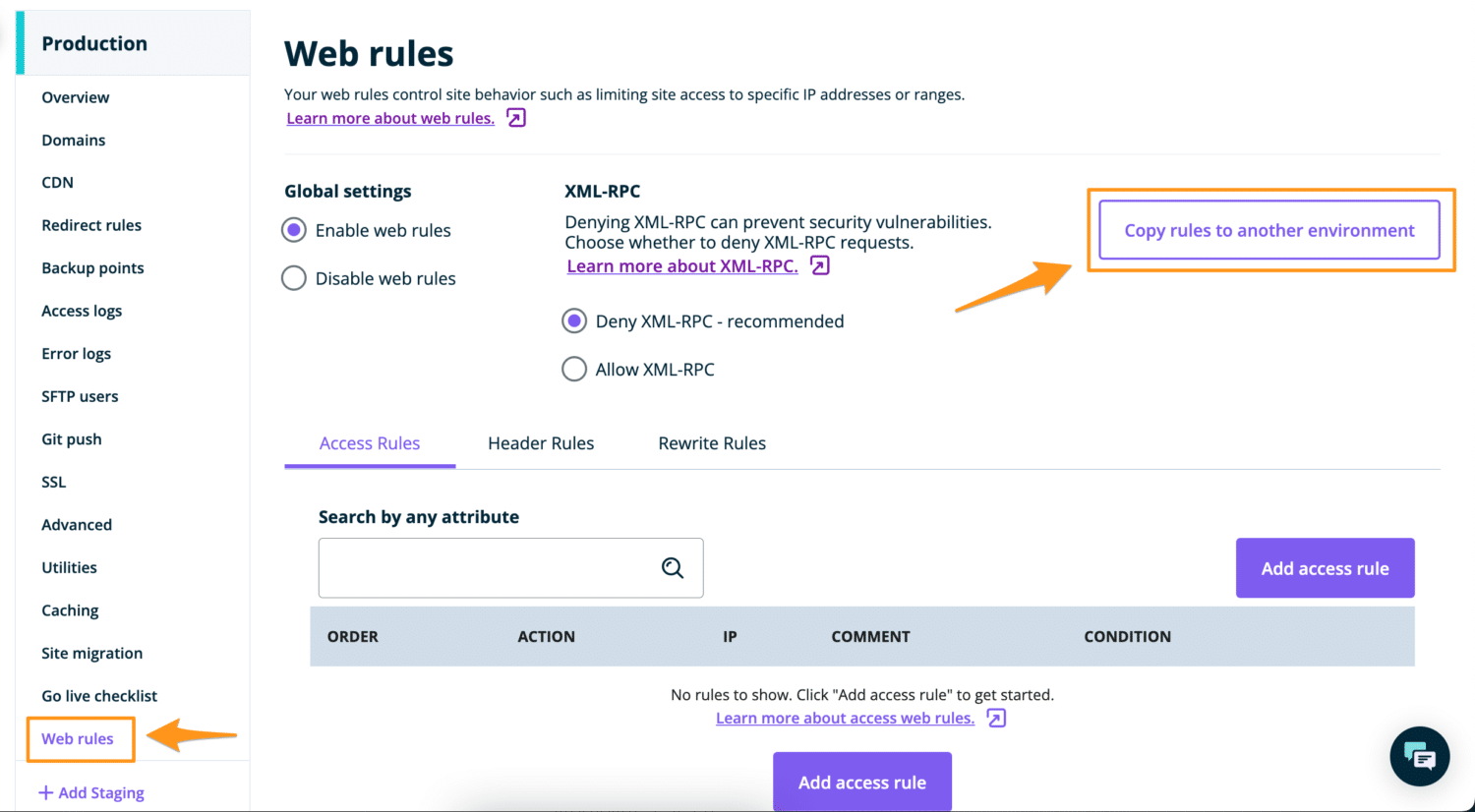This screenshot has height=812, width=1475.
Task: Open the chat support bubble
Action: click(1419, 756)
